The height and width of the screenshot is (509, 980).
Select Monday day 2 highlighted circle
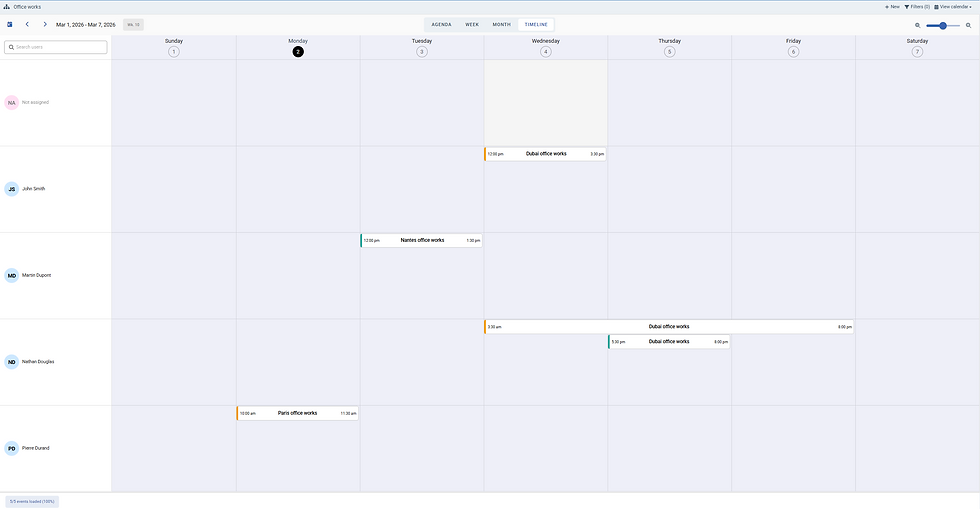[x=298, y=52]
